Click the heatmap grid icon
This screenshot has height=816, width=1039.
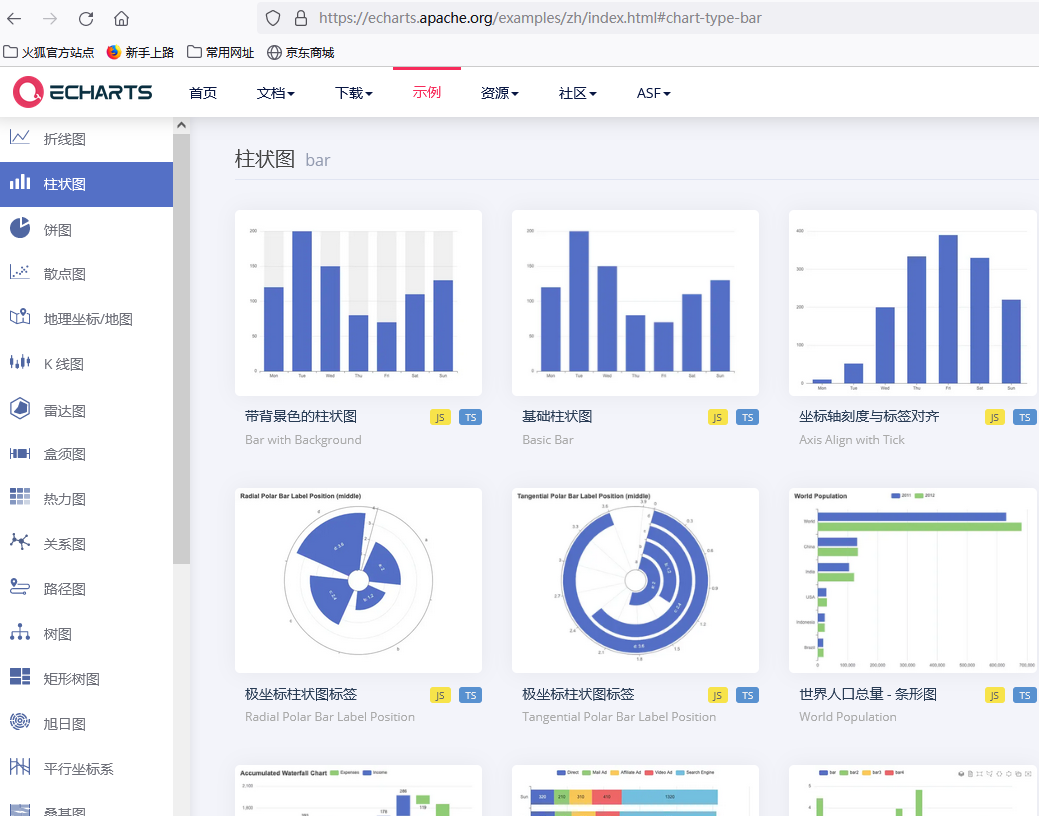(x=20, y=496)
